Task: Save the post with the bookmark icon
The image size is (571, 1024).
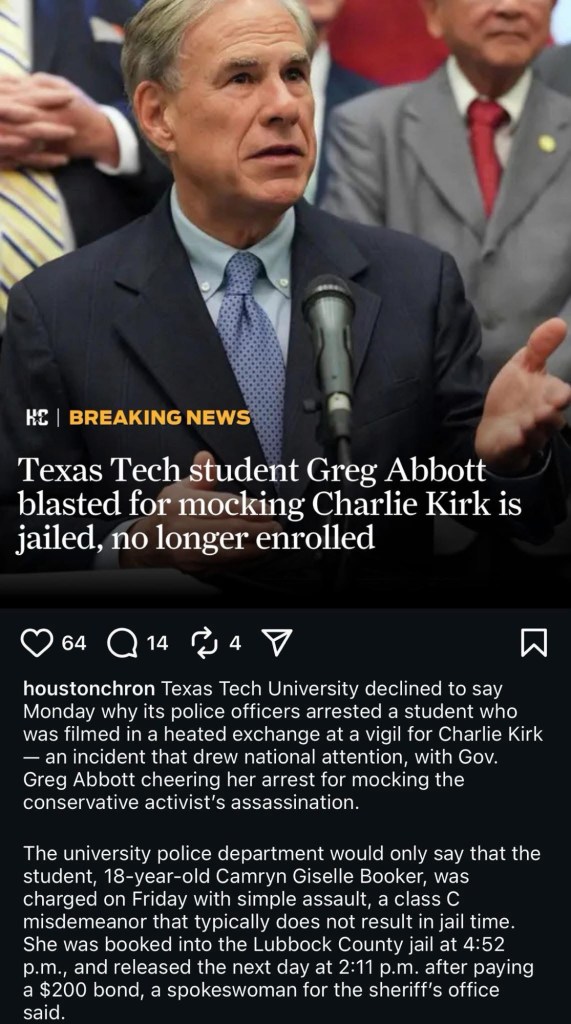Action: [x=534, y=643]
